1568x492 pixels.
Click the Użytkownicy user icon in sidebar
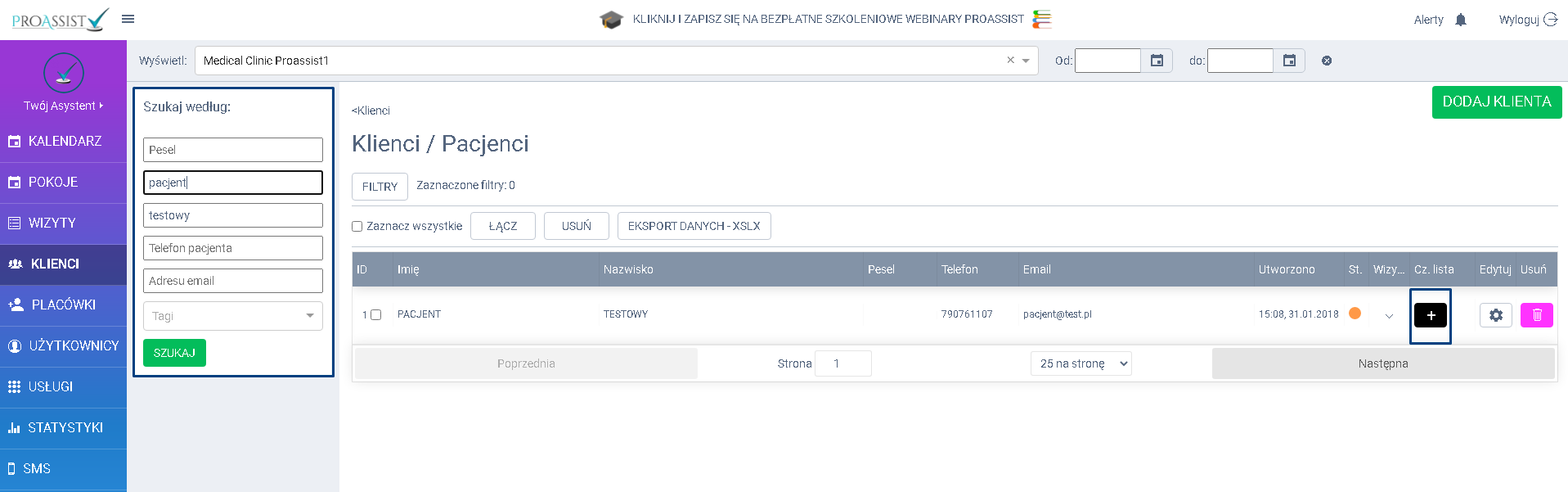[15, 346]
